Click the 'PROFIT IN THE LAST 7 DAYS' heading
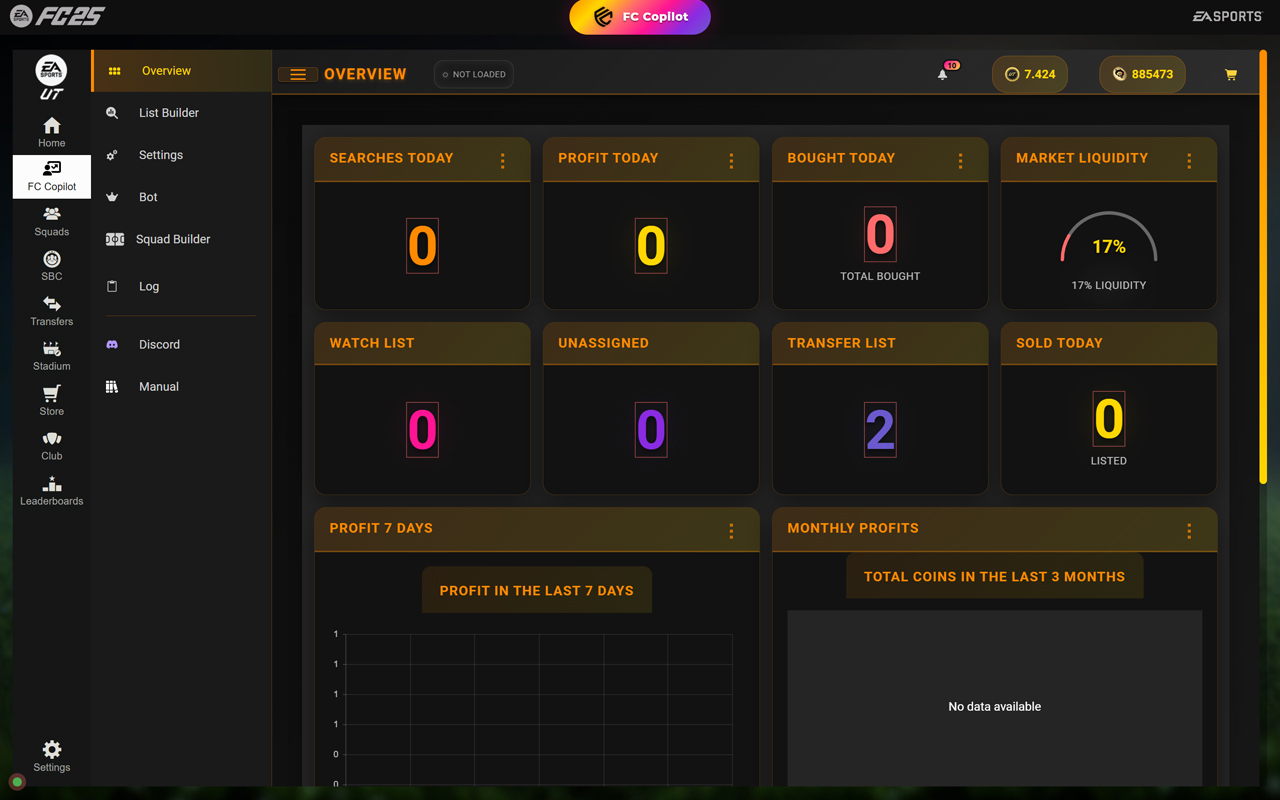The height and width of the screenshot is (800, 1280). (x=537, y=591)
